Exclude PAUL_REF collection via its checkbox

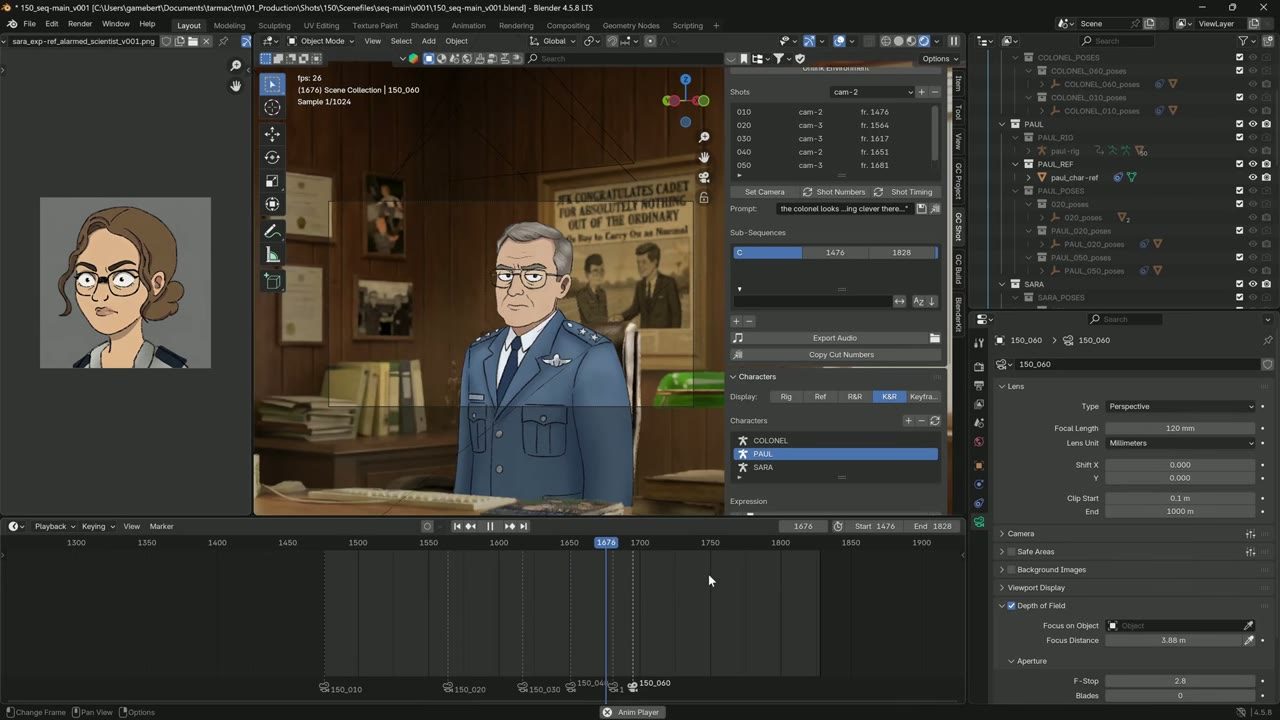(1240, 164)
